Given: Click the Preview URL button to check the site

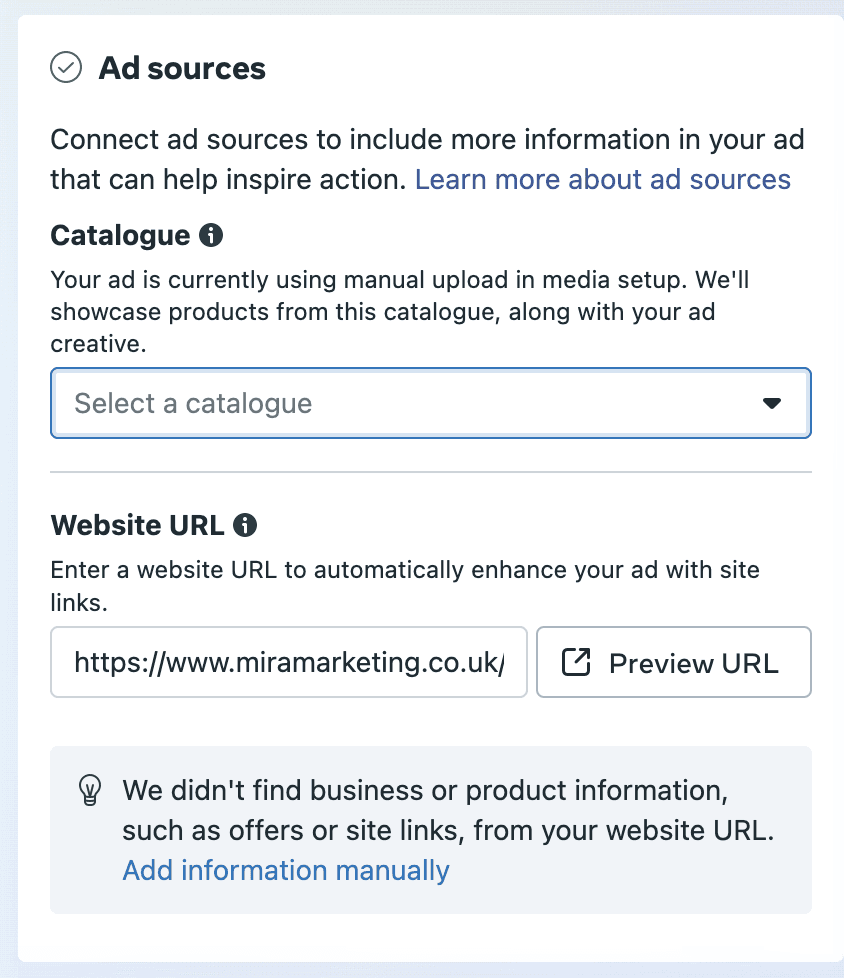Looking at the screenshot, I should (x=673, y=662).
